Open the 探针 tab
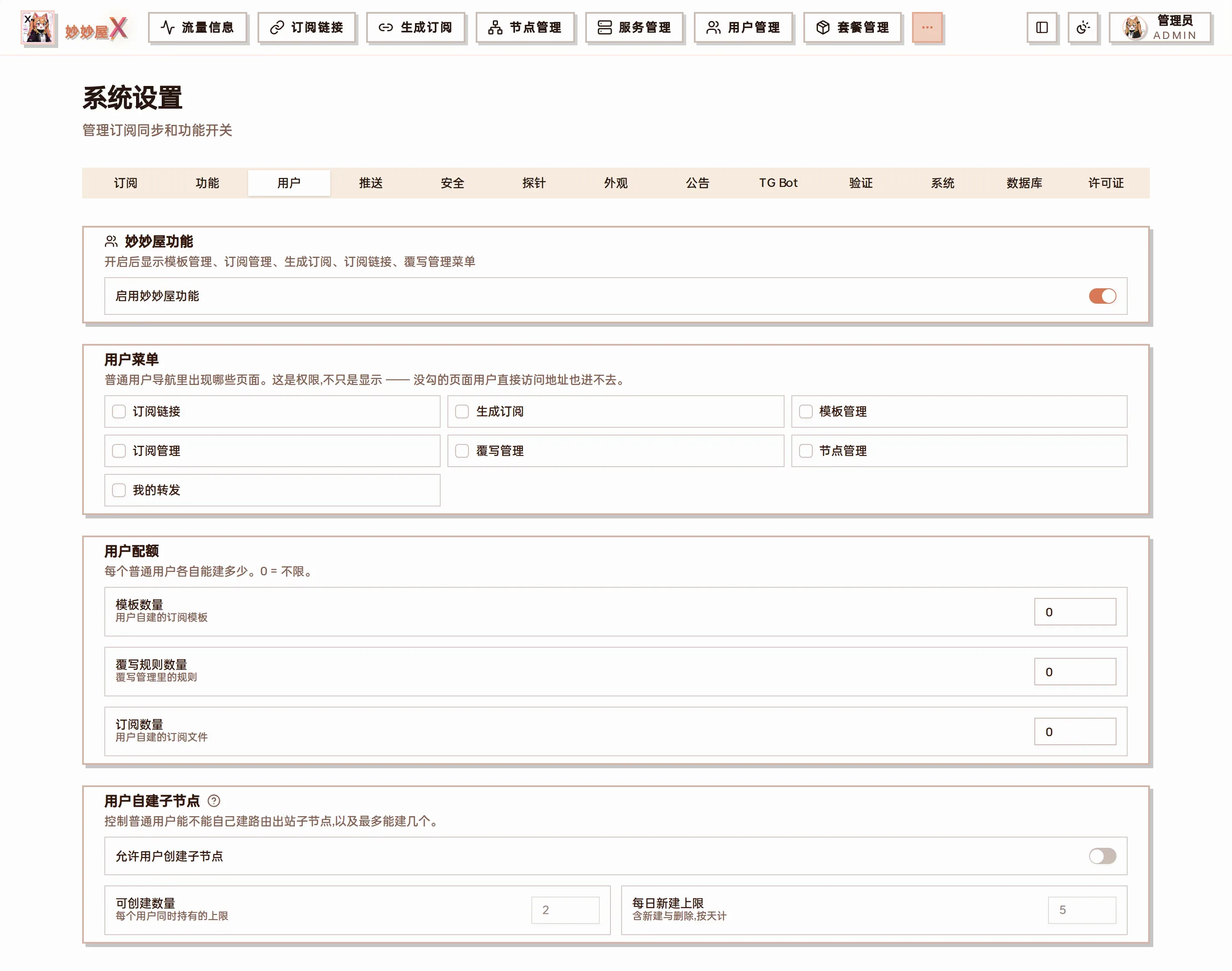The height and width of the screenshot is (971, 1232). pyautogui.click(x=534, y=183)
